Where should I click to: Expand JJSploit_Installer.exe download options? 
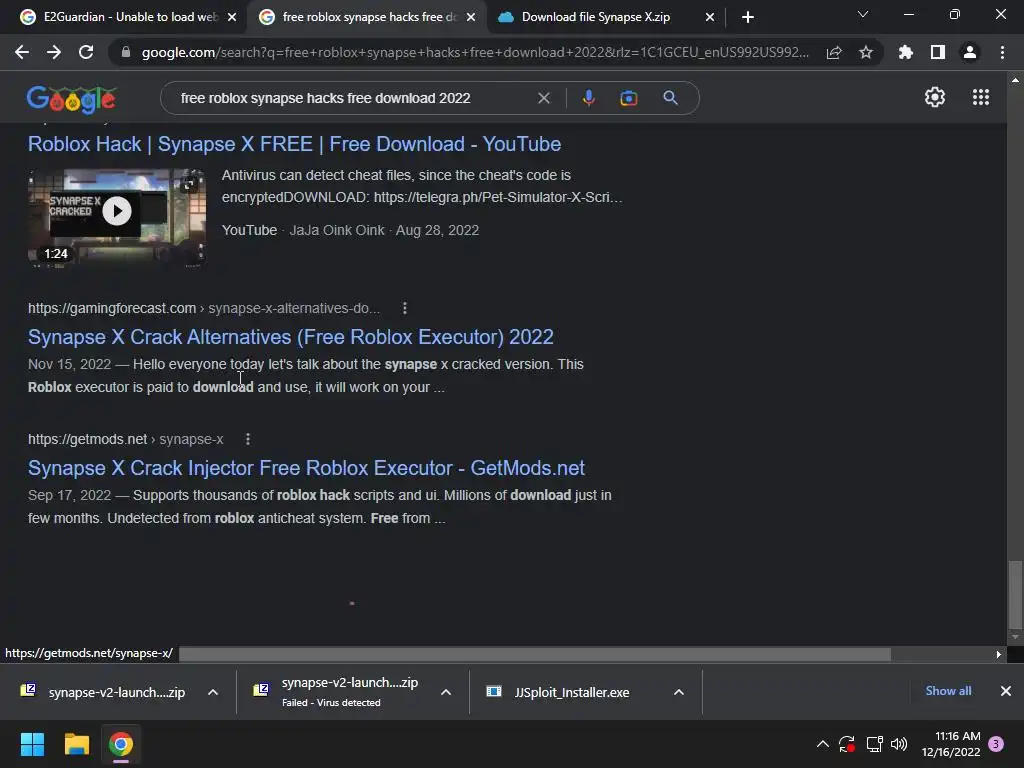[x=679, y=692]
